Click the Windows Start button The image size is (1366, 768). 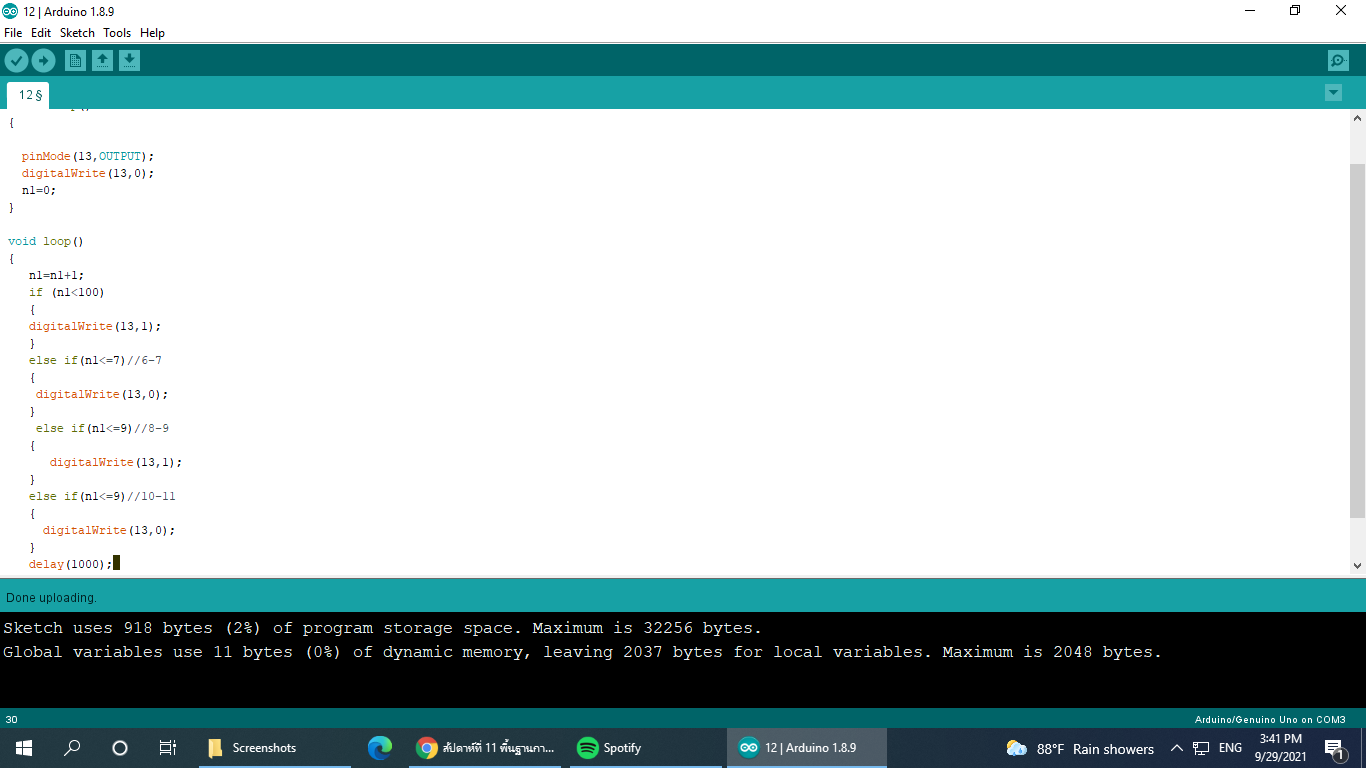pos(24,748)
